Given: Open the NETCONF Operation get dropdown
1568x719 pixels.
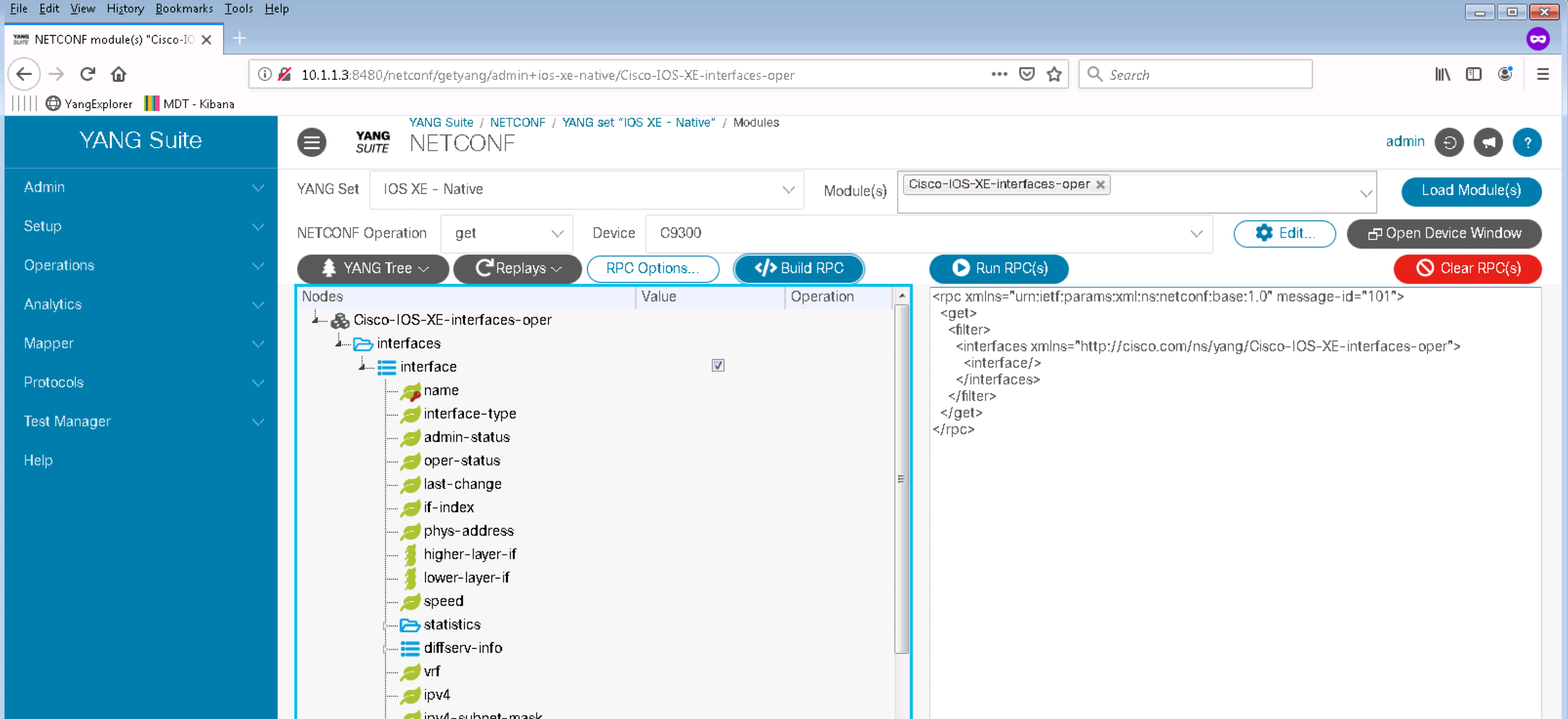Looking at the screenshot, I should (x=506, y=233).
